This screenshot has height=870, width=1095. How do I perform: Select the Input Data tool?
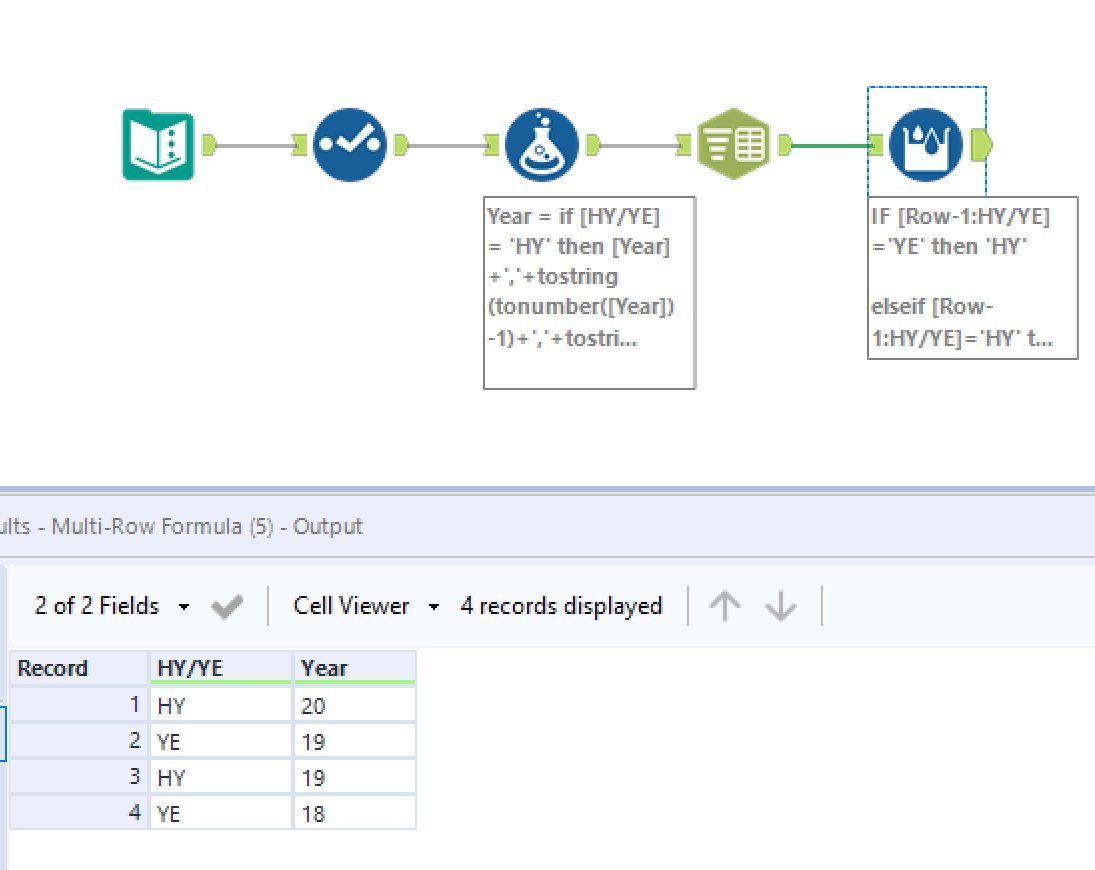(157, 144)
